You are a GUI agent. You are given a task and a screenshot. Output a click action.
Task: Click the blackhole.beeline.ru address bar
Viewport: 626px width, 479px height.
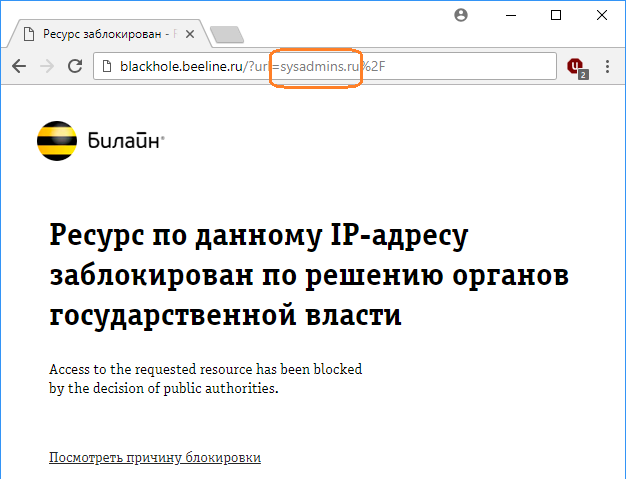tap(325, 66)
